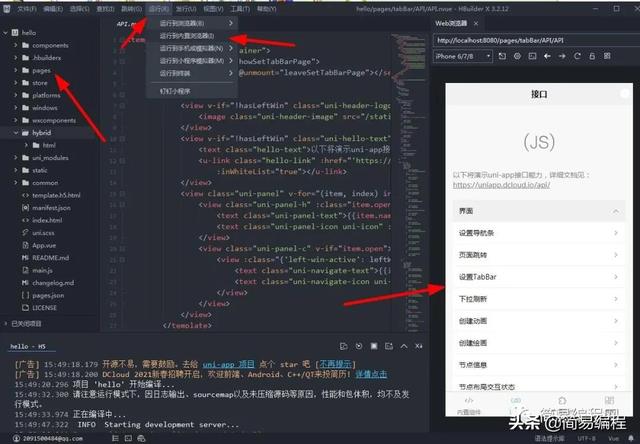The image size is (640, 444).
Task: Collapse the hybrid folder
Action: (x=16, y=133)
